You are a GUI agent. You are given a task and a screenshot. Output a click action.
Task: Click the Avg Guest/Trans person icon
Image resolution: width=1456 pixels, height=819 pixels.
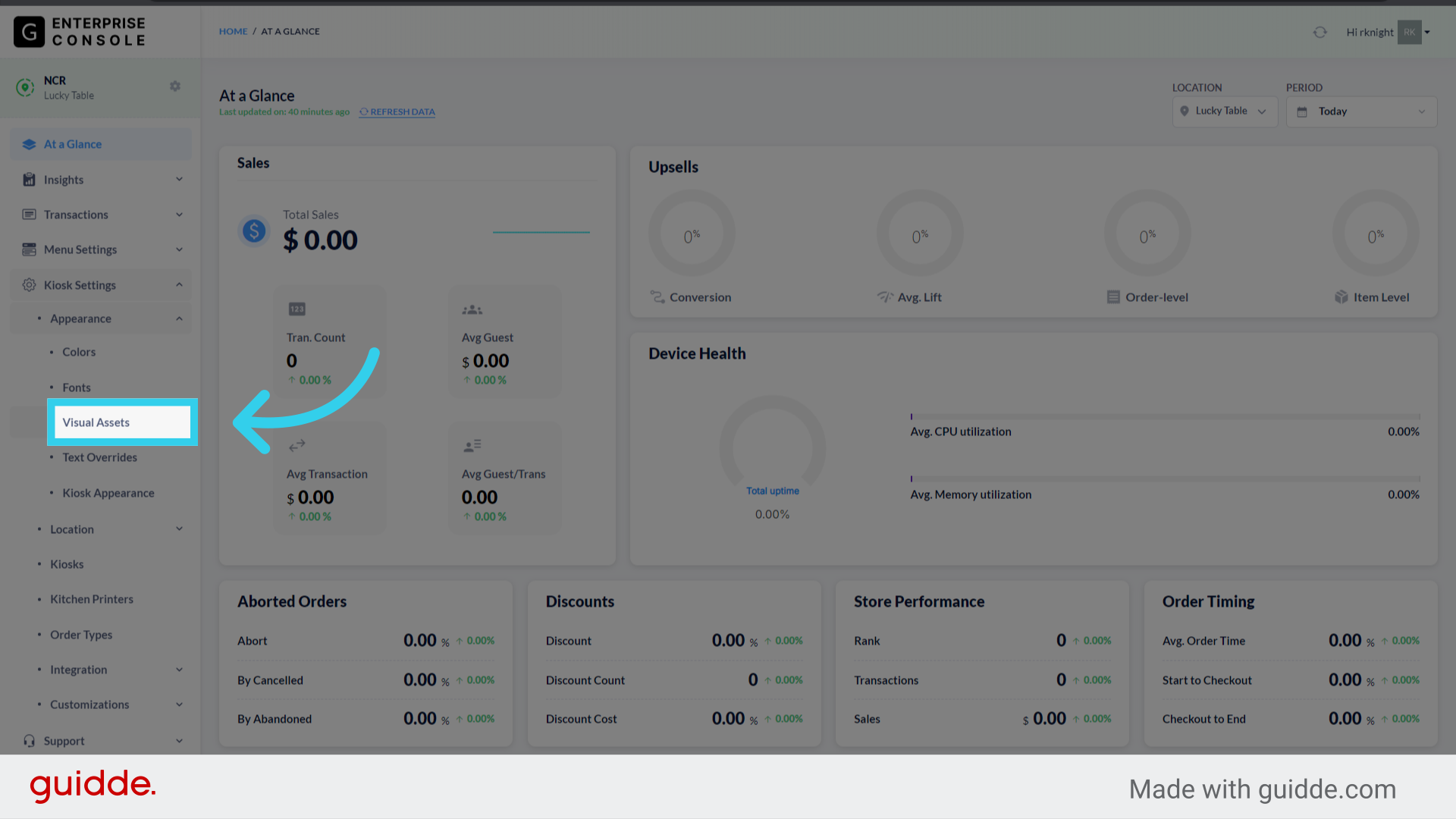pyautogui.click(x=472, y=446)
